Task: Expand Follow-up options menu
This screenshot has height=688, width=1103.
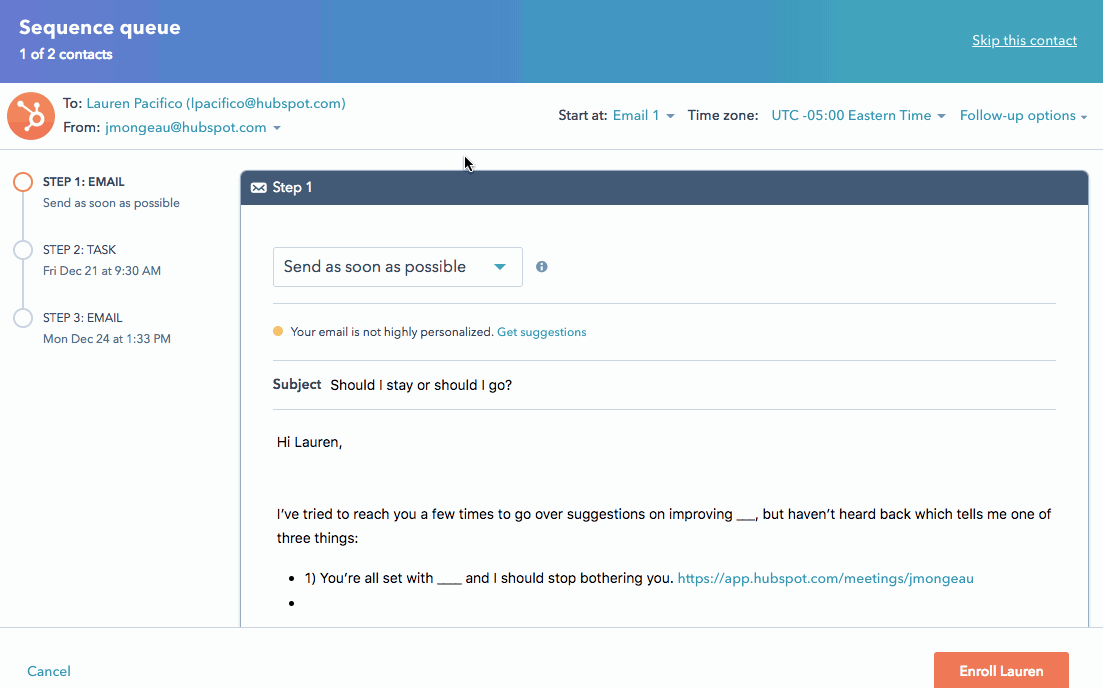Action: (x=1024, y=115)
